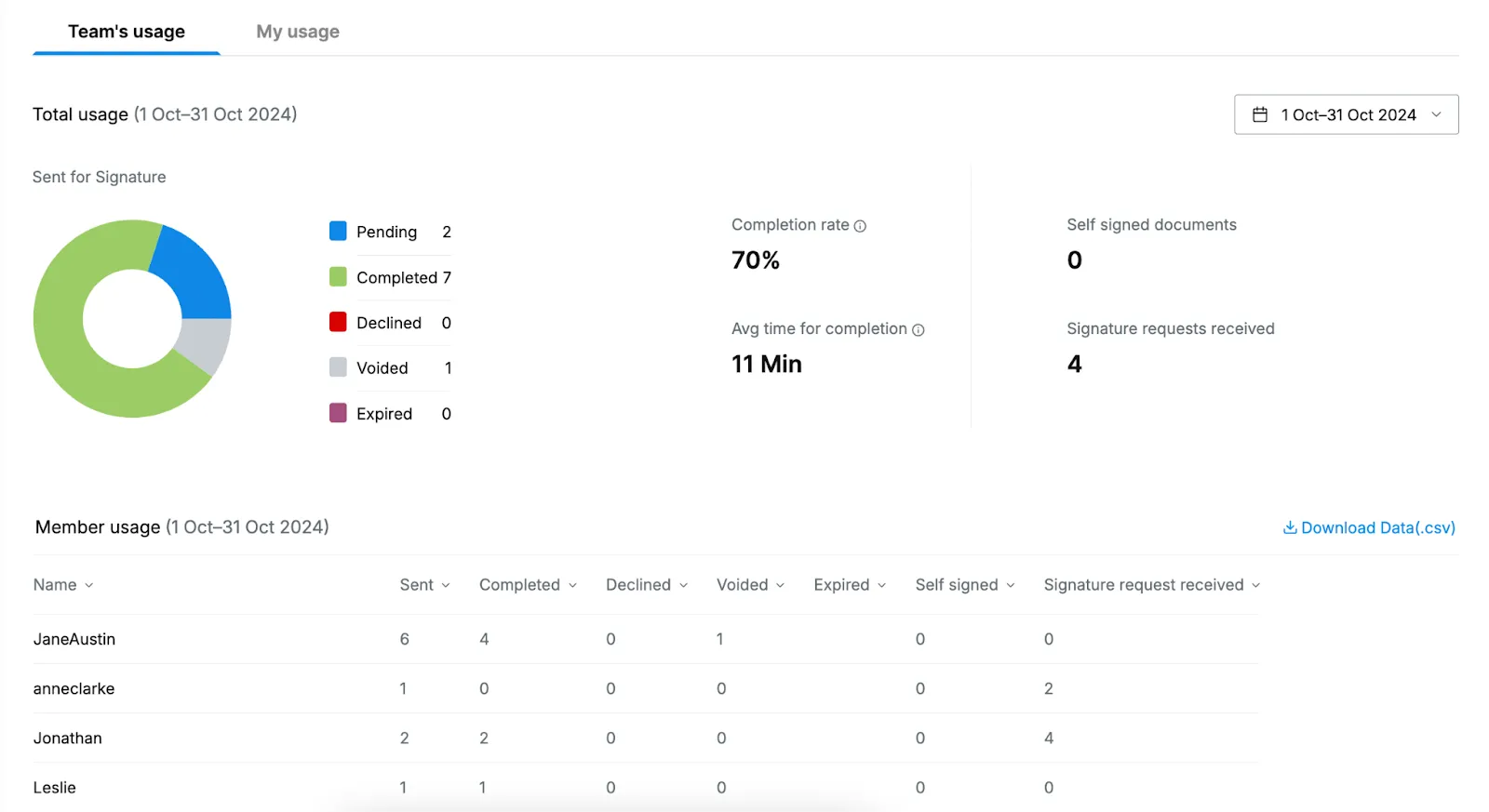Click the blue pending segment of donut chart
The image size is (1489, 812).
click(194, 274)
